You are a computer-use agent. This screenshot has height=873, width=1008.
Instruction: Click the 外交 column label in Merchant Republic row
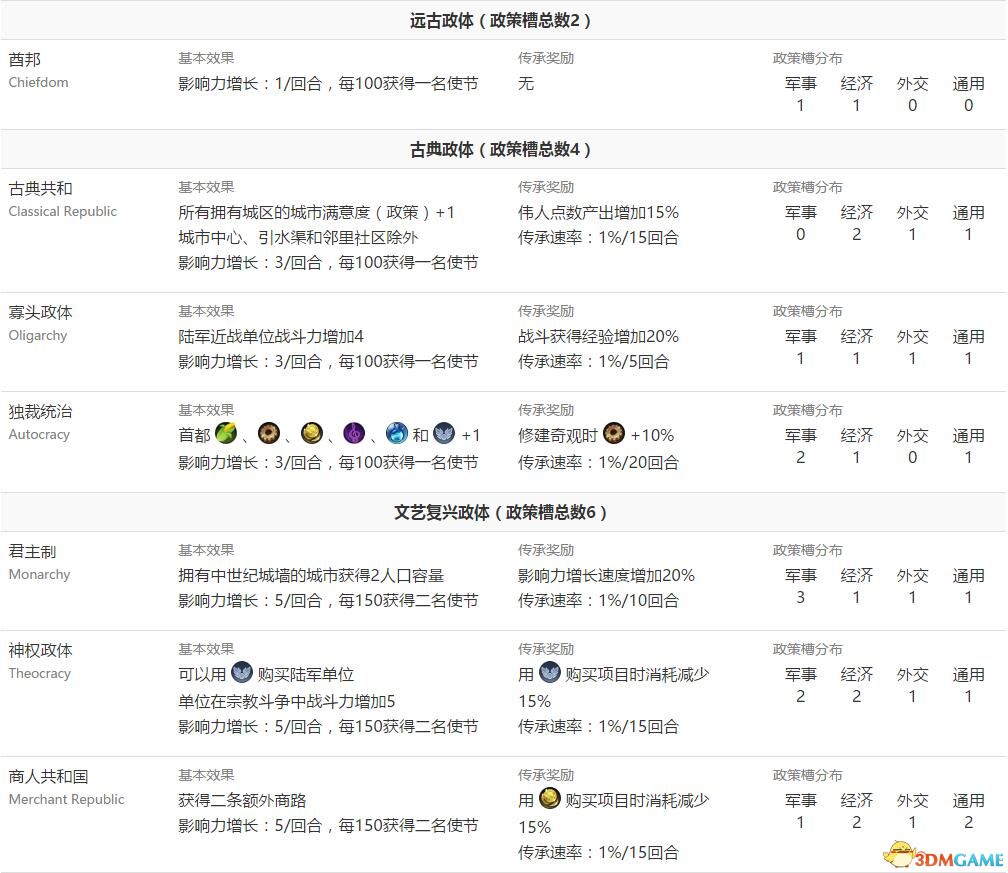(912, 801)
